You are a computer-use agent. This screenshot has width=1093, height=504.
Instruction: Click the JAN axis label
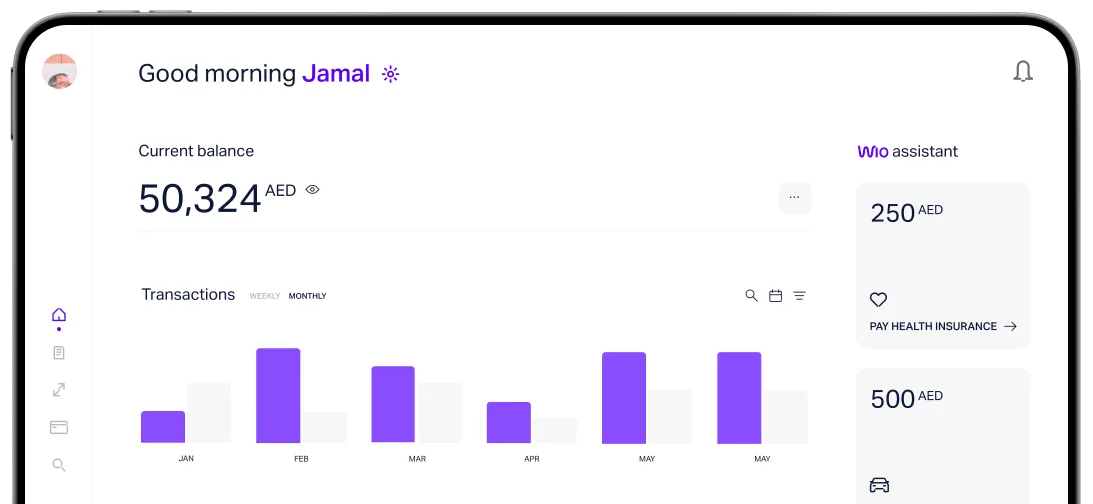coord(186,459)
